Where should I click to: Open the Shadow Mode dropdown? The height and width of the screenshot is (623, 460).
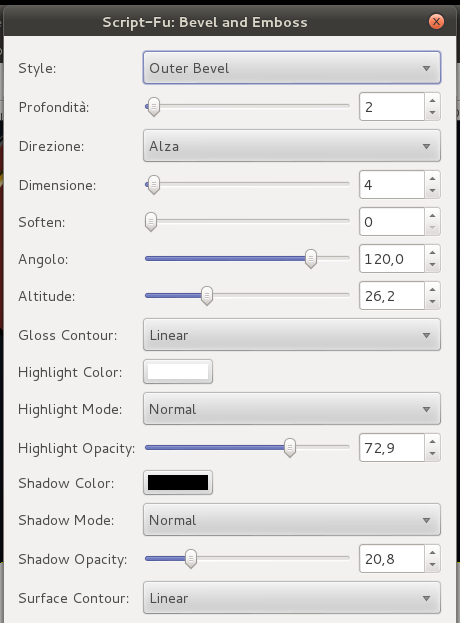(x=292, y=520)
